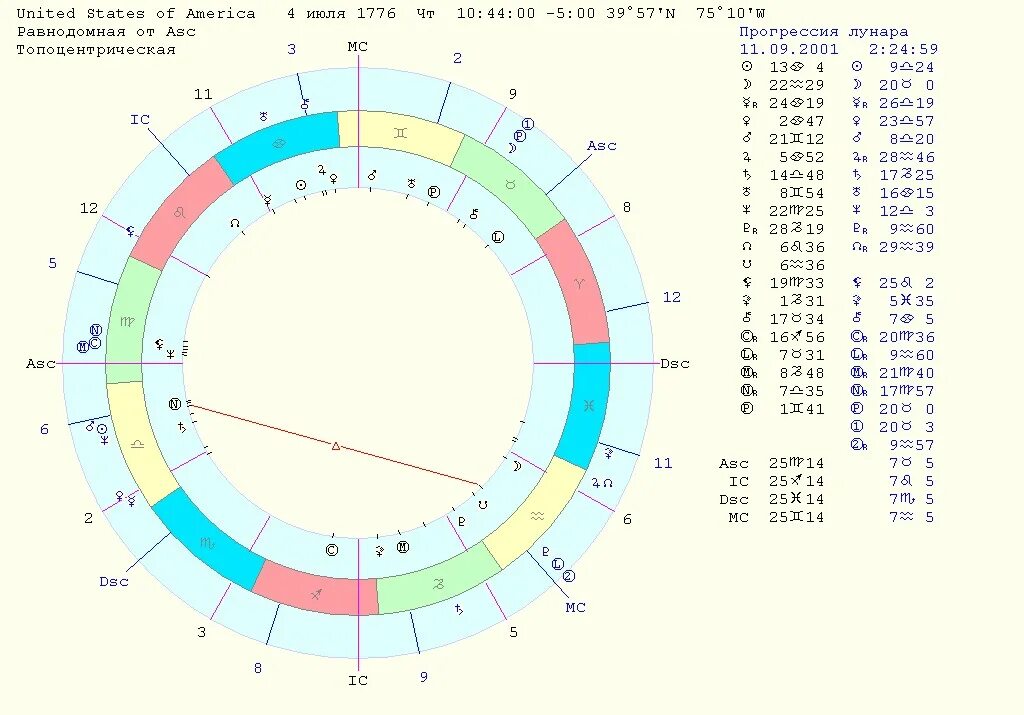Click the circled 1 marker in outer ring
Screen dimensions: 1024x715
tap(528, 124)
